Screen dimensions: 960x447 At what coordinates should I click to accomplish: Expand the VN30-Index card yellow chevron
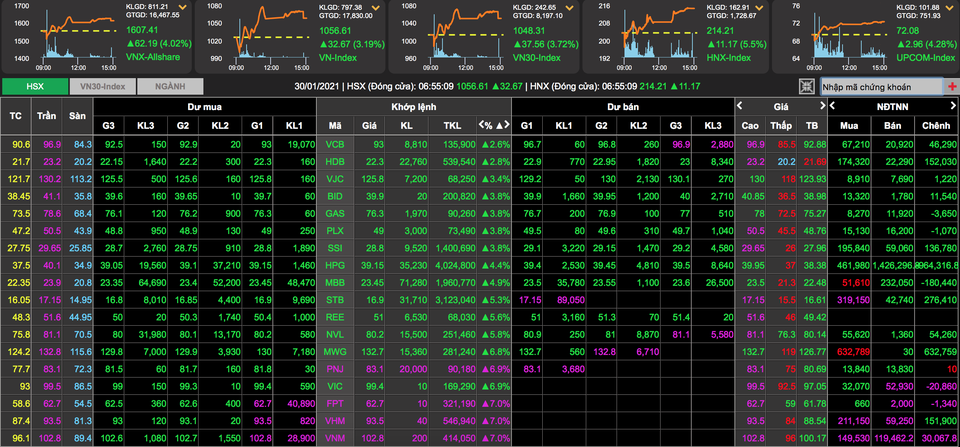tap(569, 8)
